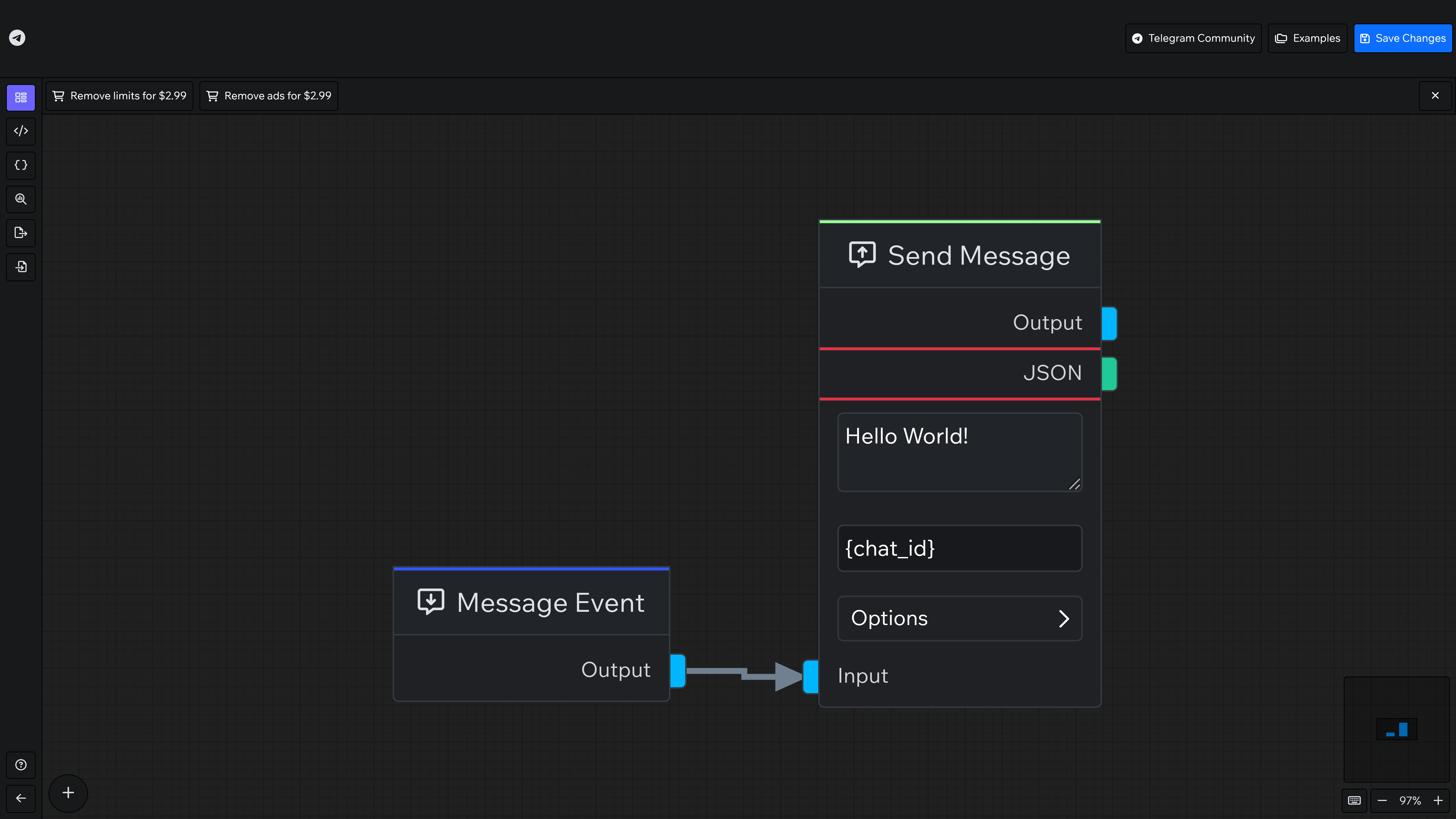This screenshot has width=1456, height=819.
Task: Click Message Event blue Output port
Action: click(x=678, y=671)
